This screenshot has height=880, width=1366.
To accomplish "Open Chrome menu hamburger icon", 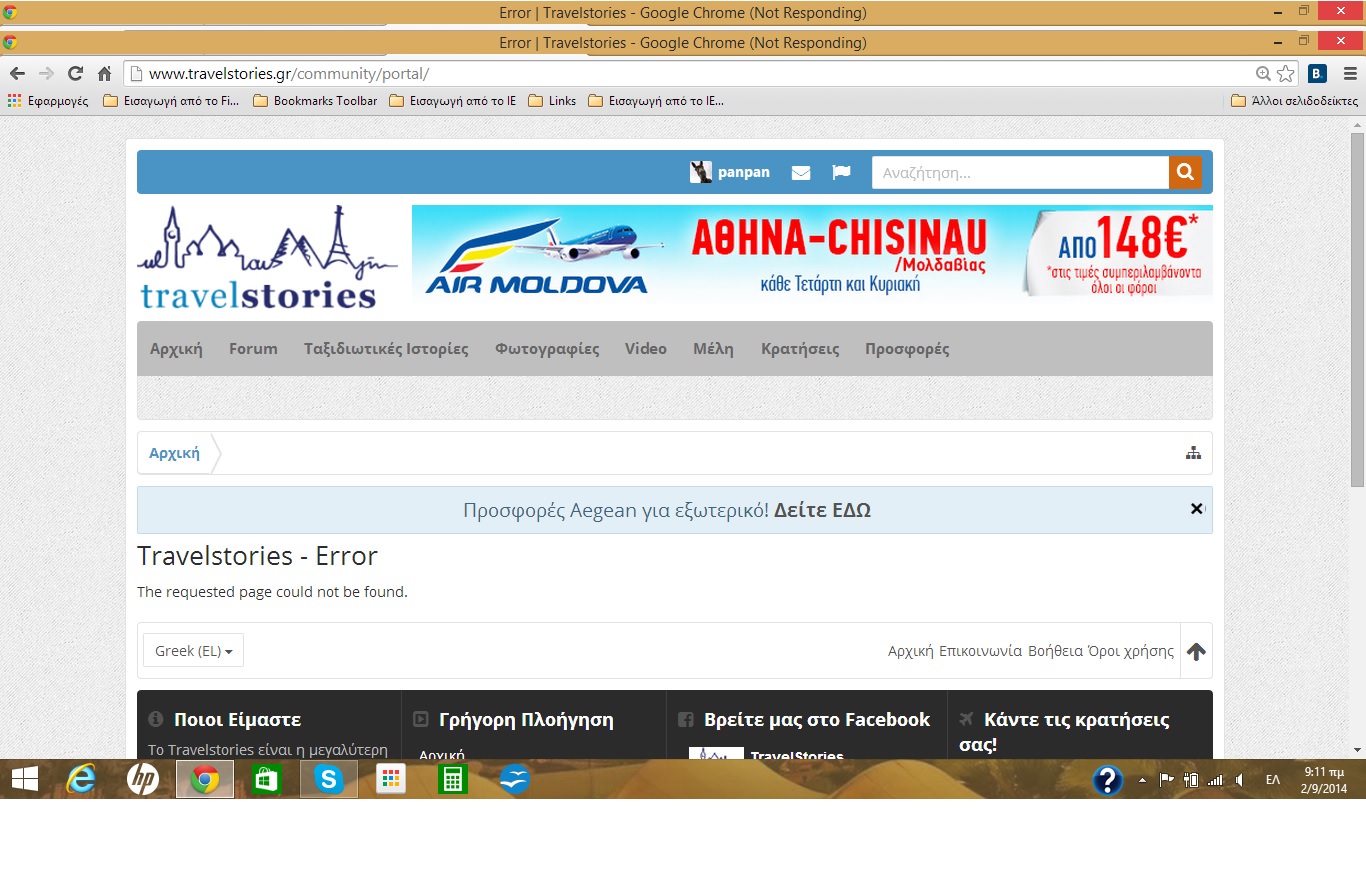I will [1350, 74].
